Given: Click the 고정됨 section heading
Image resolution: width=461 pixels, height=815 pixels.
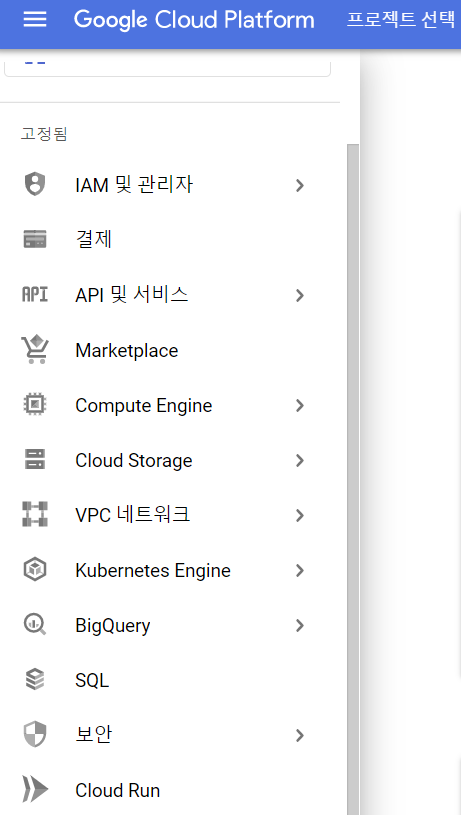Looking at the screenshot, I should click(44, 134).
